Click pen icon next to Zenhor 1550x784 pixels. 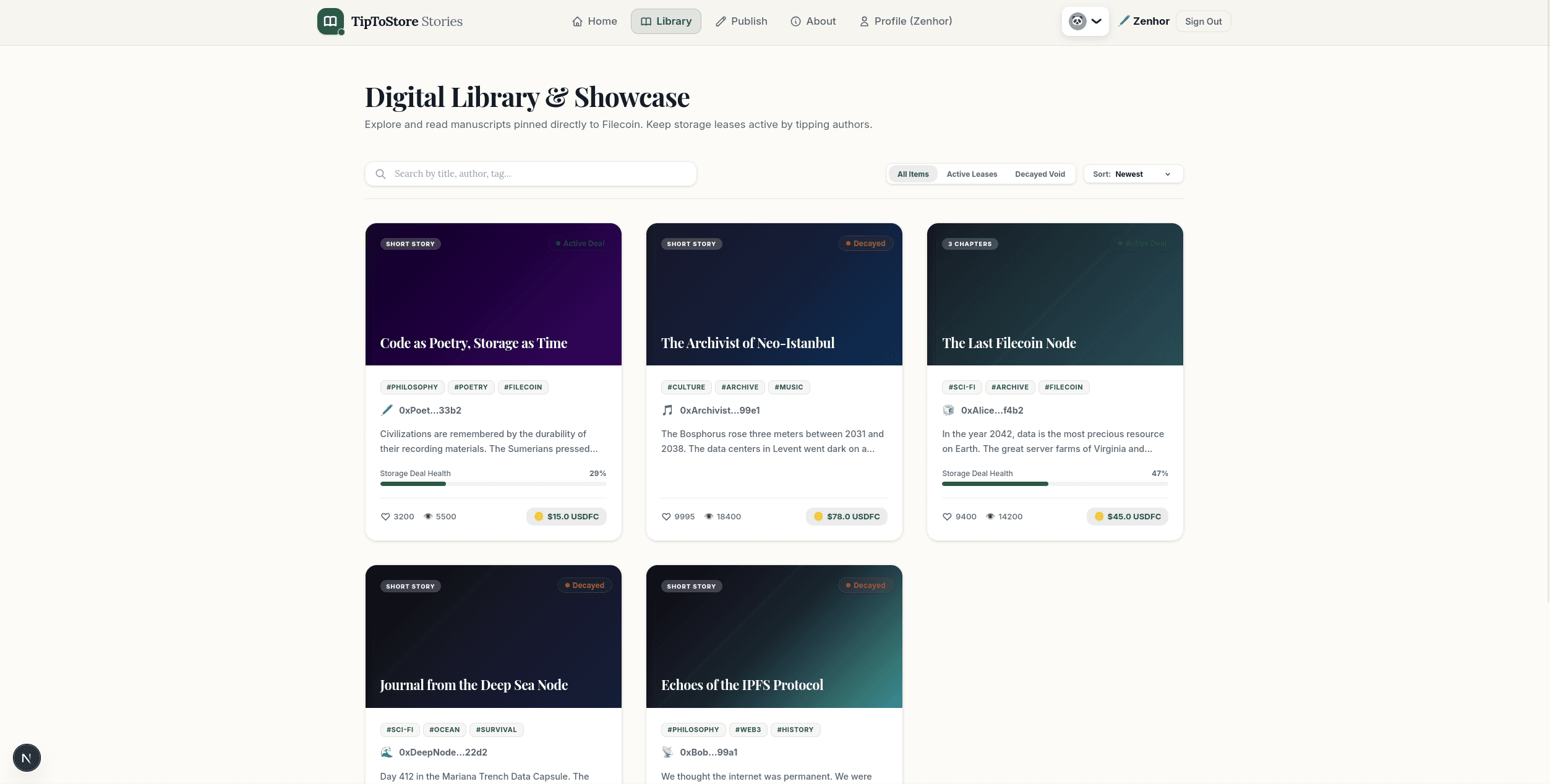tap(1124, 21)
